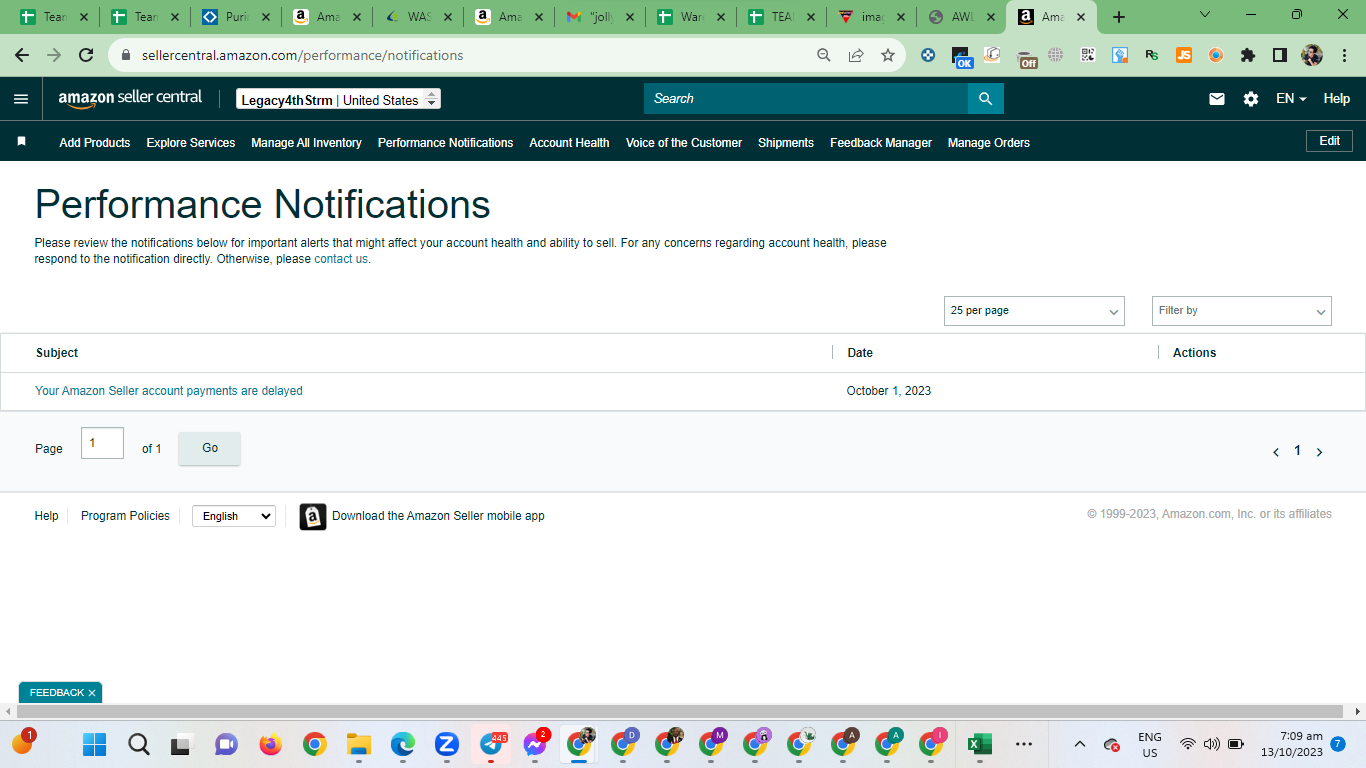
Task: Click the FEEDBACK tab label
Action: point(57,693)
